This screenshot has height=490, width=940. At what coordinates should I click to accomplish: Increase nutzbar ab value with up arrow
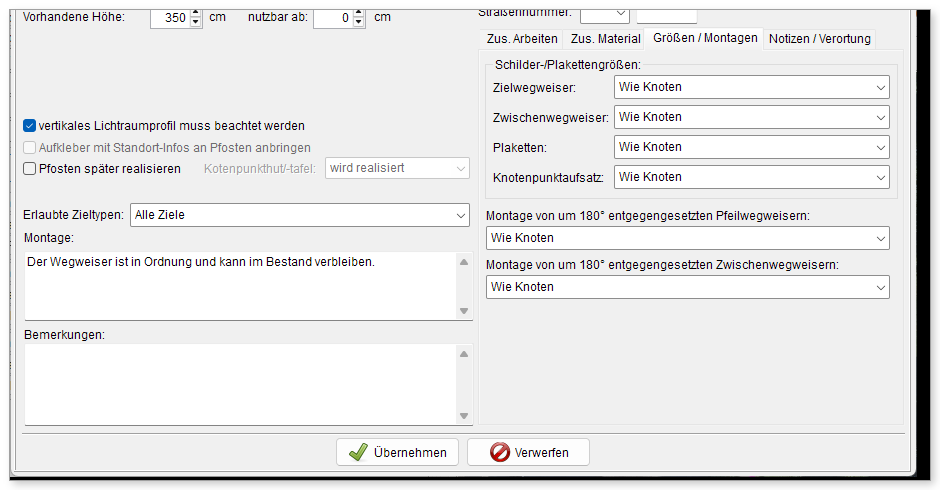point(358,13)
